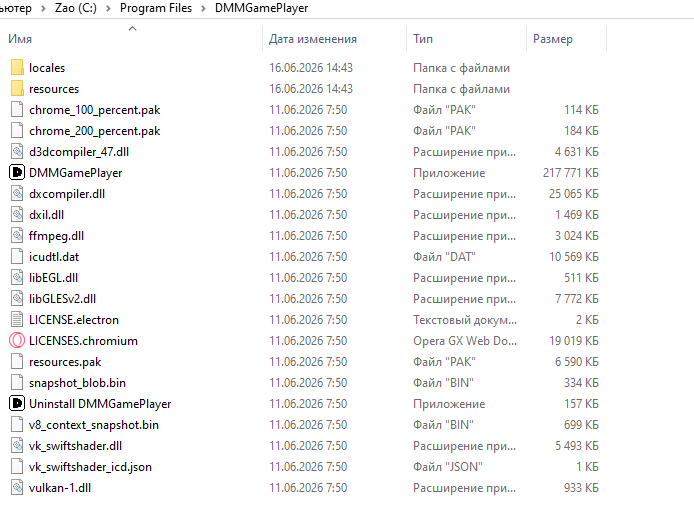
Task: Click the icudtl.dat file icon
Action: pyautogui.click(x=17, y=257)
